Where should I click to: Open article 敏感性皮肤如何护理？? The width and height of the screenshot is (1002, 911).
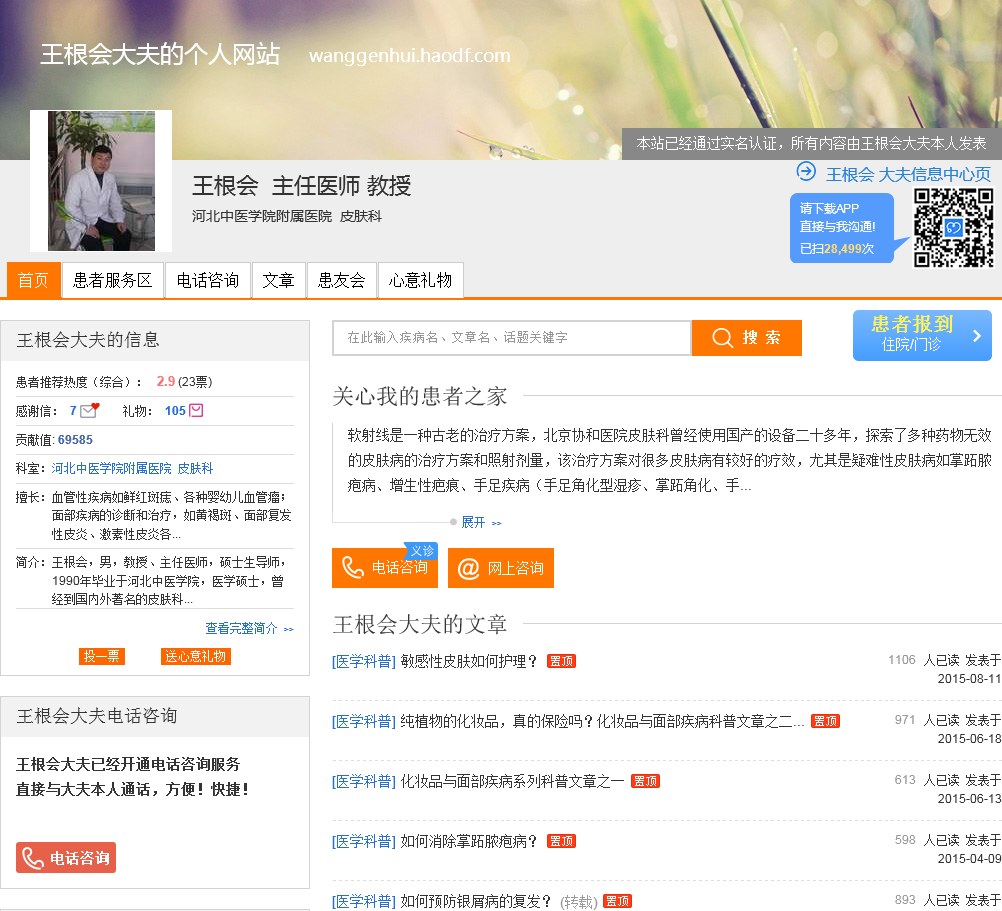(x=469, y=661)
